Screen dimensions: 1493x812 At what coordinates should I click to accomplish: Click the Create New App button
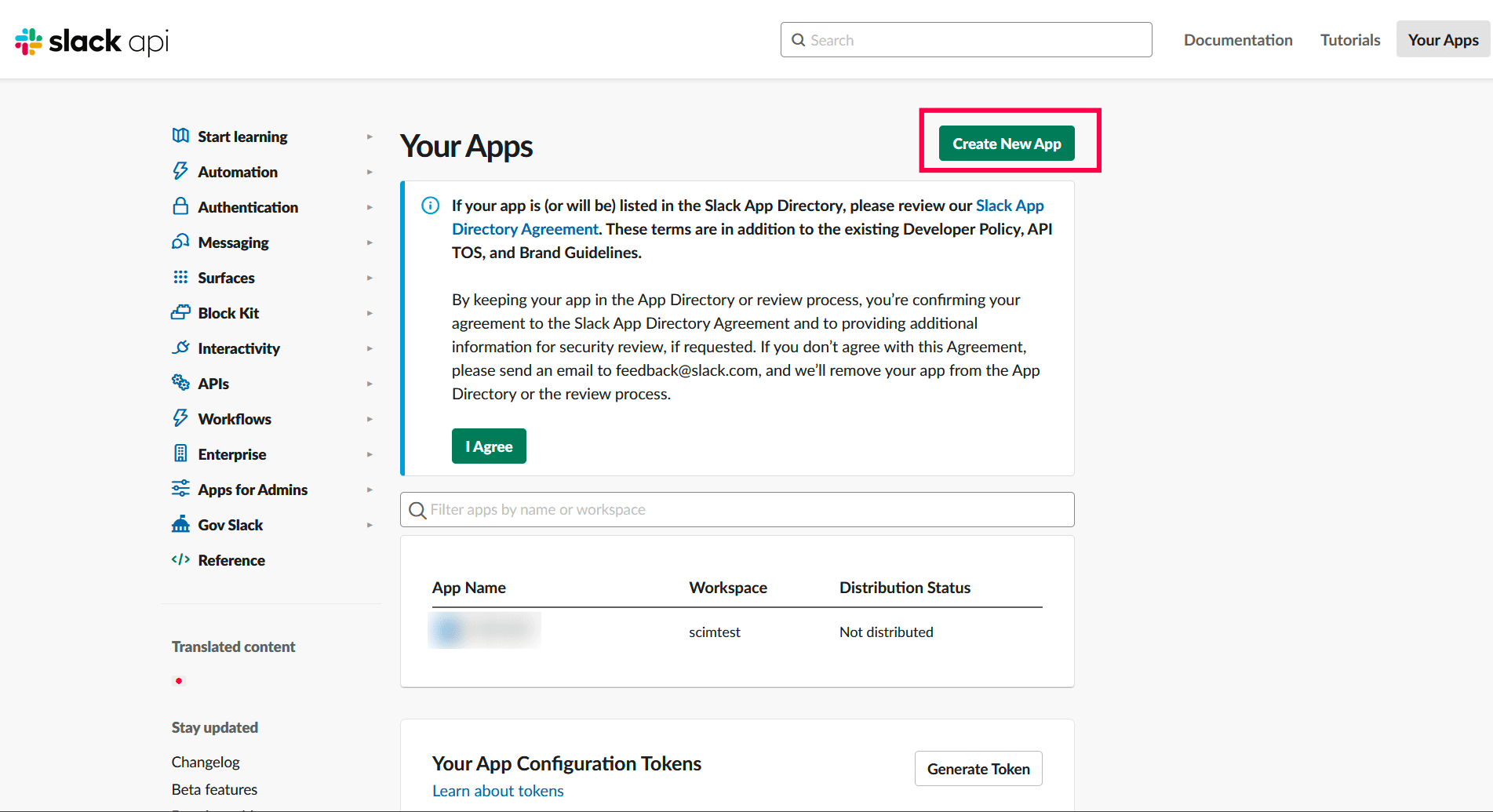point(1007,144)
